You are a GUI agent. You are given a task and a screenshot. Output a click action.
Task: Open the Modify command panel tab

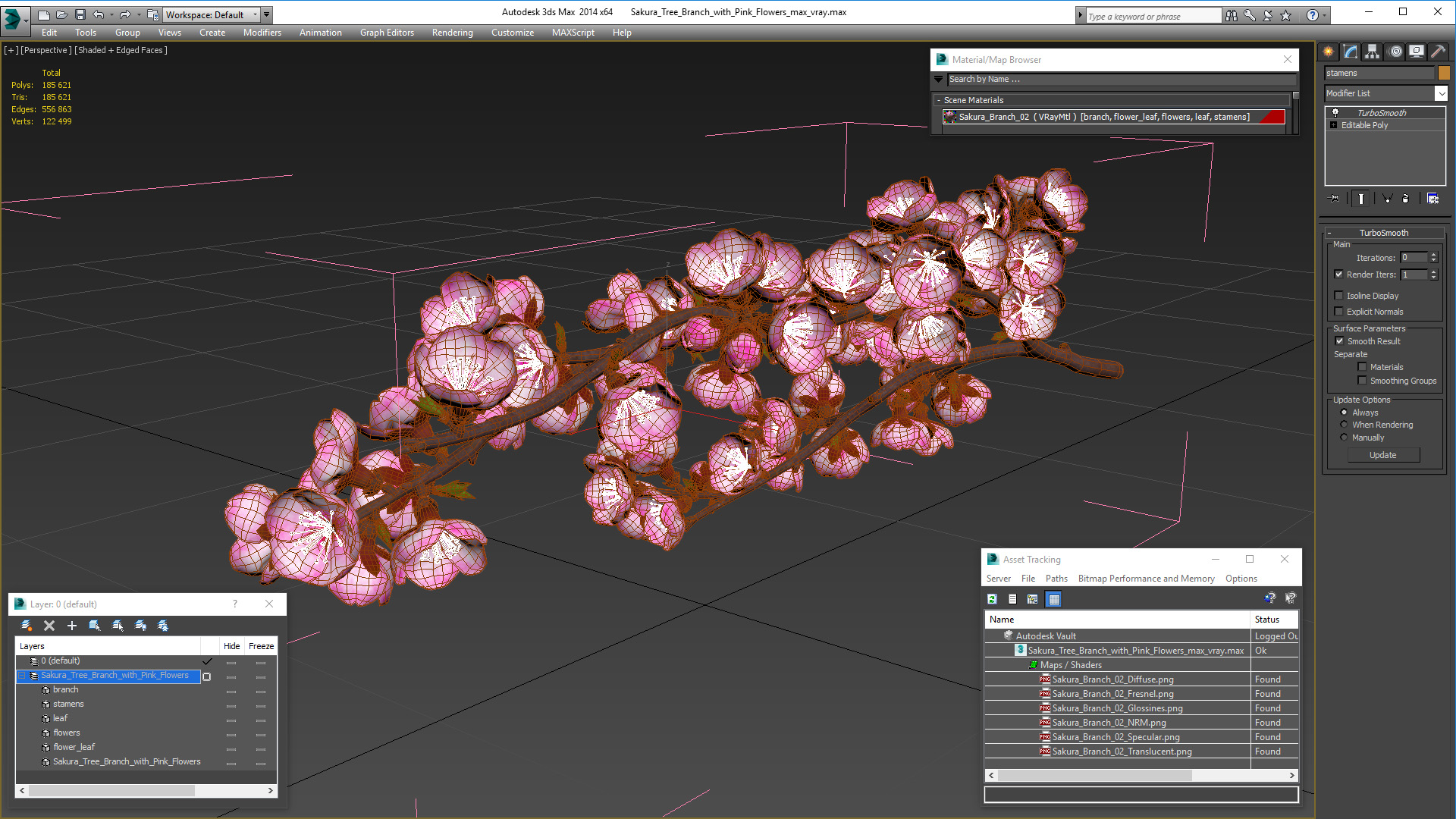coord(1351,52)
